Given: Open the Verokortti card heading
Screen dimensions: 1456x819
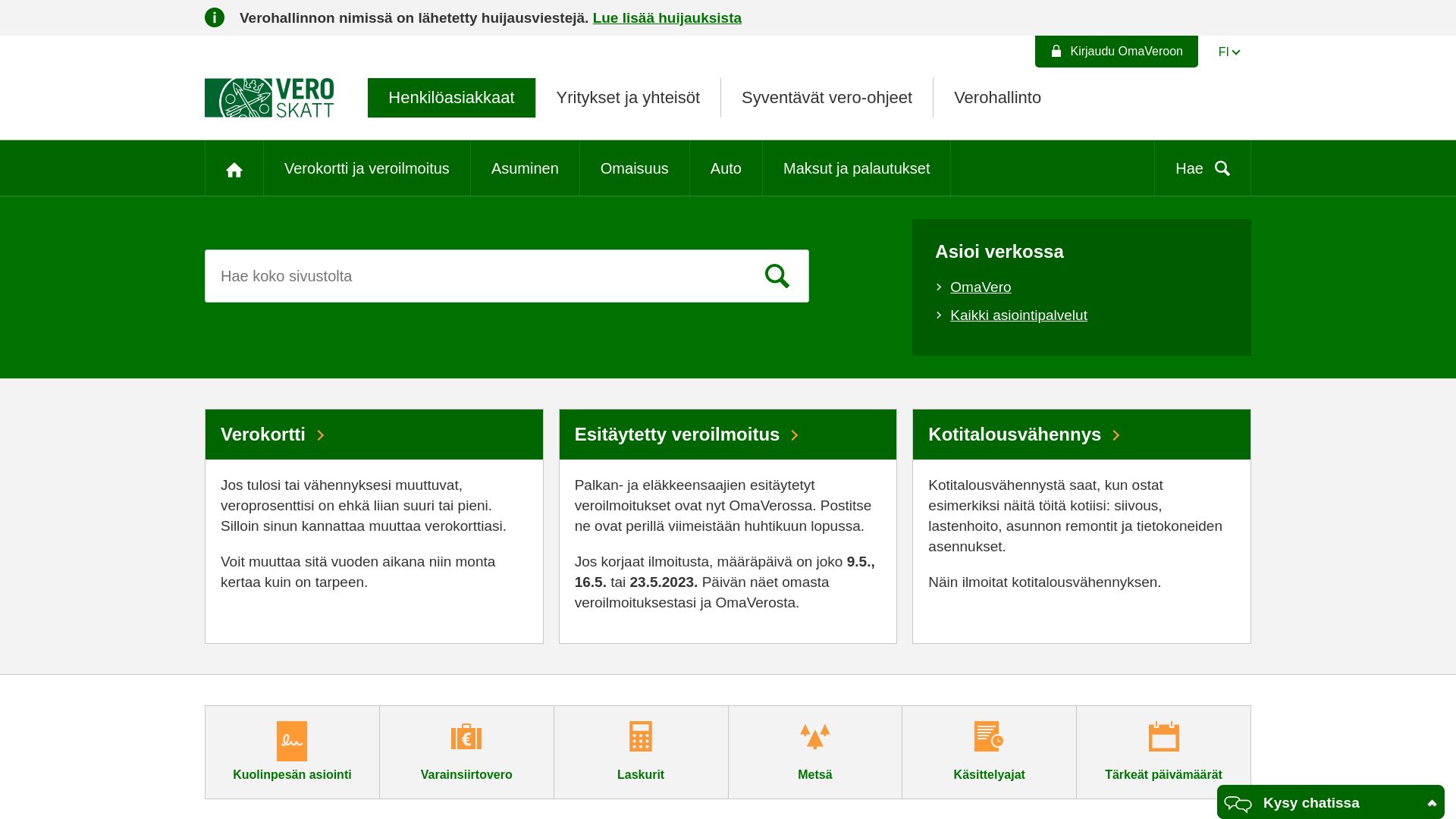Looking at the screenshot, I should (263, 435).
